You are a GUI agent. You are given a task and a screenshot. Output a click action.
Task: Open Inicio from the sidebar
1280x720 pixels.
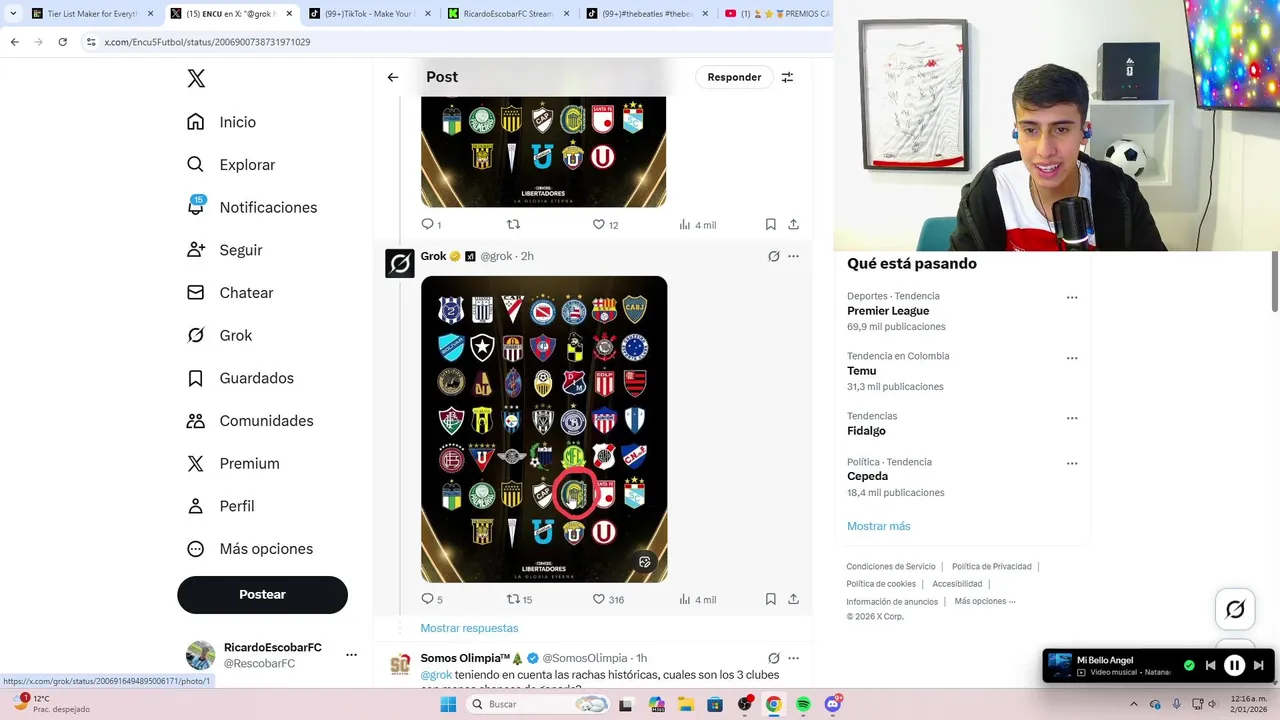pos(222,122)
